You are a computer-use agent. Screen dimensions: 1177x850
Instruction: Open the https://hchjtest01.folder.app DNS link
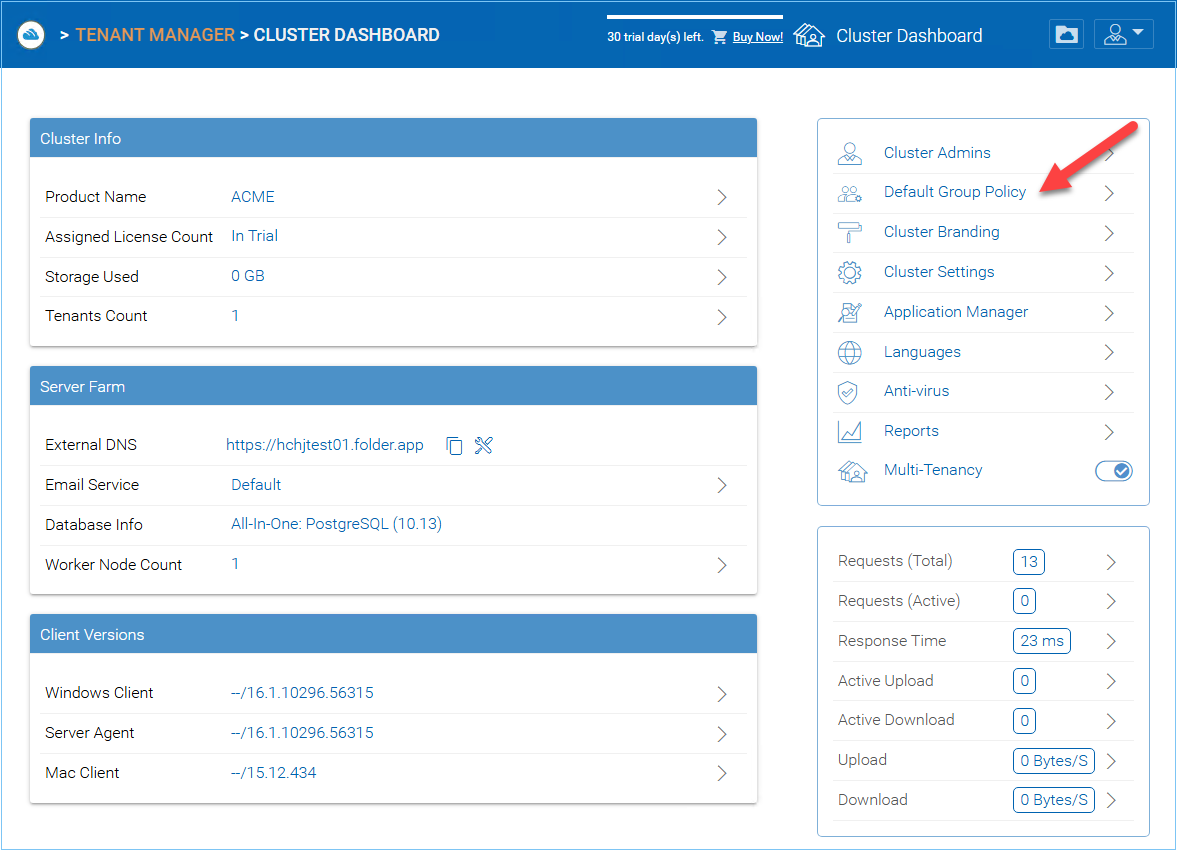(x=324, y=445)
